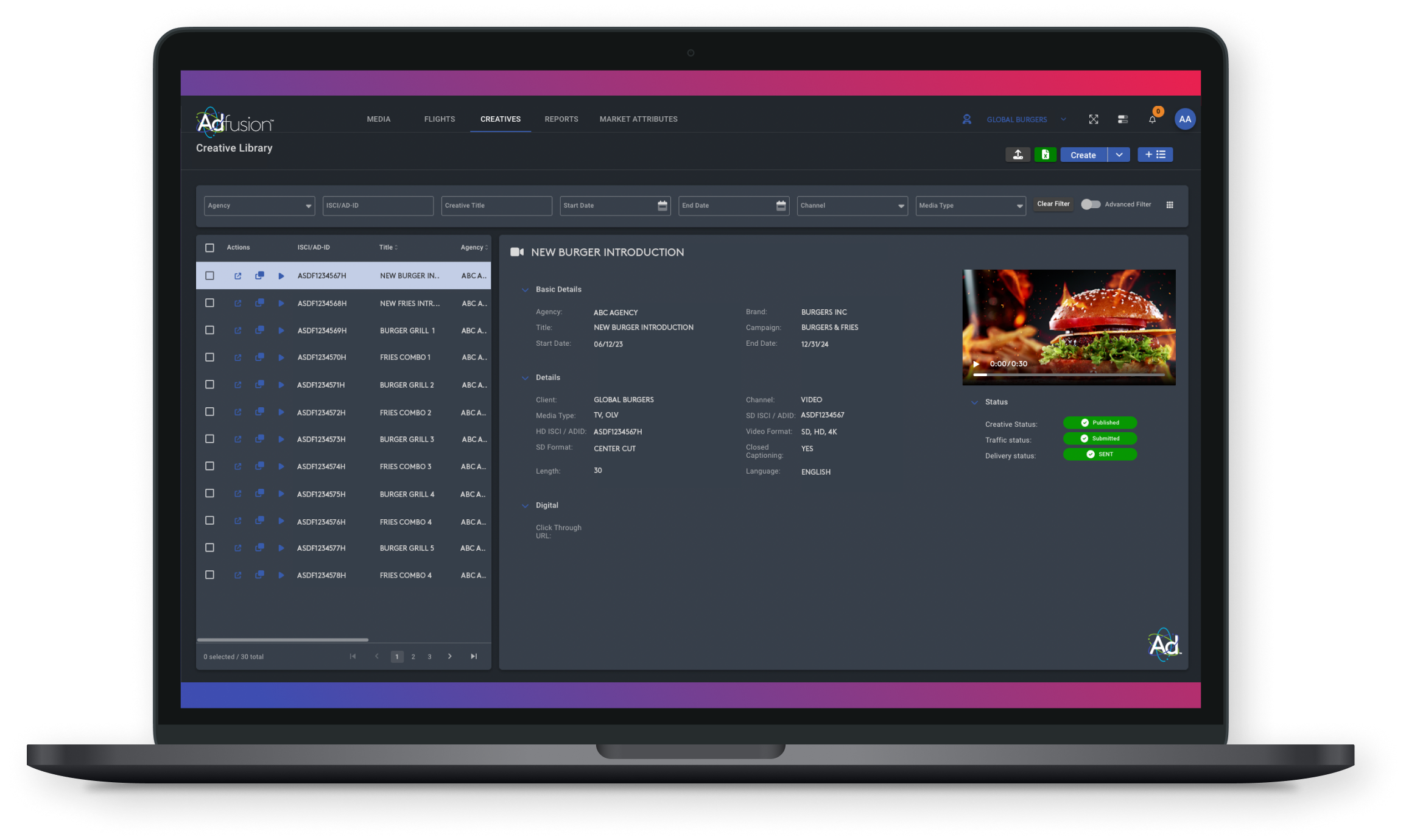Open the ASDF1234567H creative in new window
The width and height of the screenshot is (1406, 840).
pos(238,276)
